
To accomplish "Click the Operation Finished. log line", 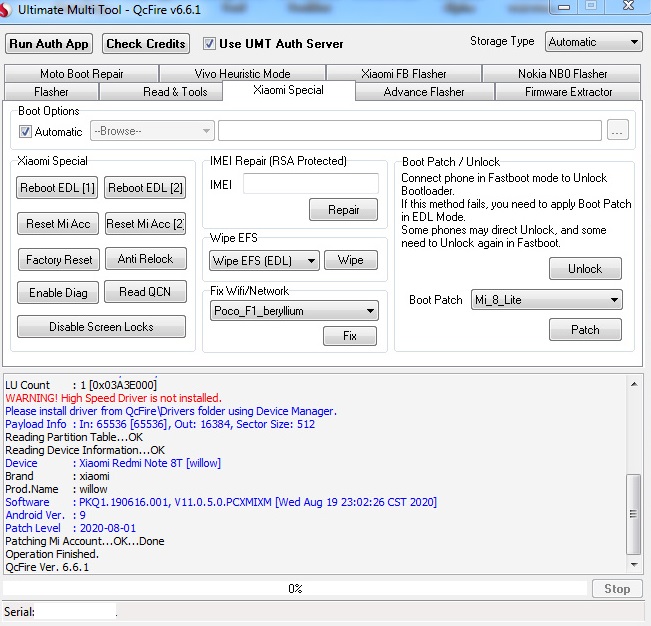I will pos(52,554).
